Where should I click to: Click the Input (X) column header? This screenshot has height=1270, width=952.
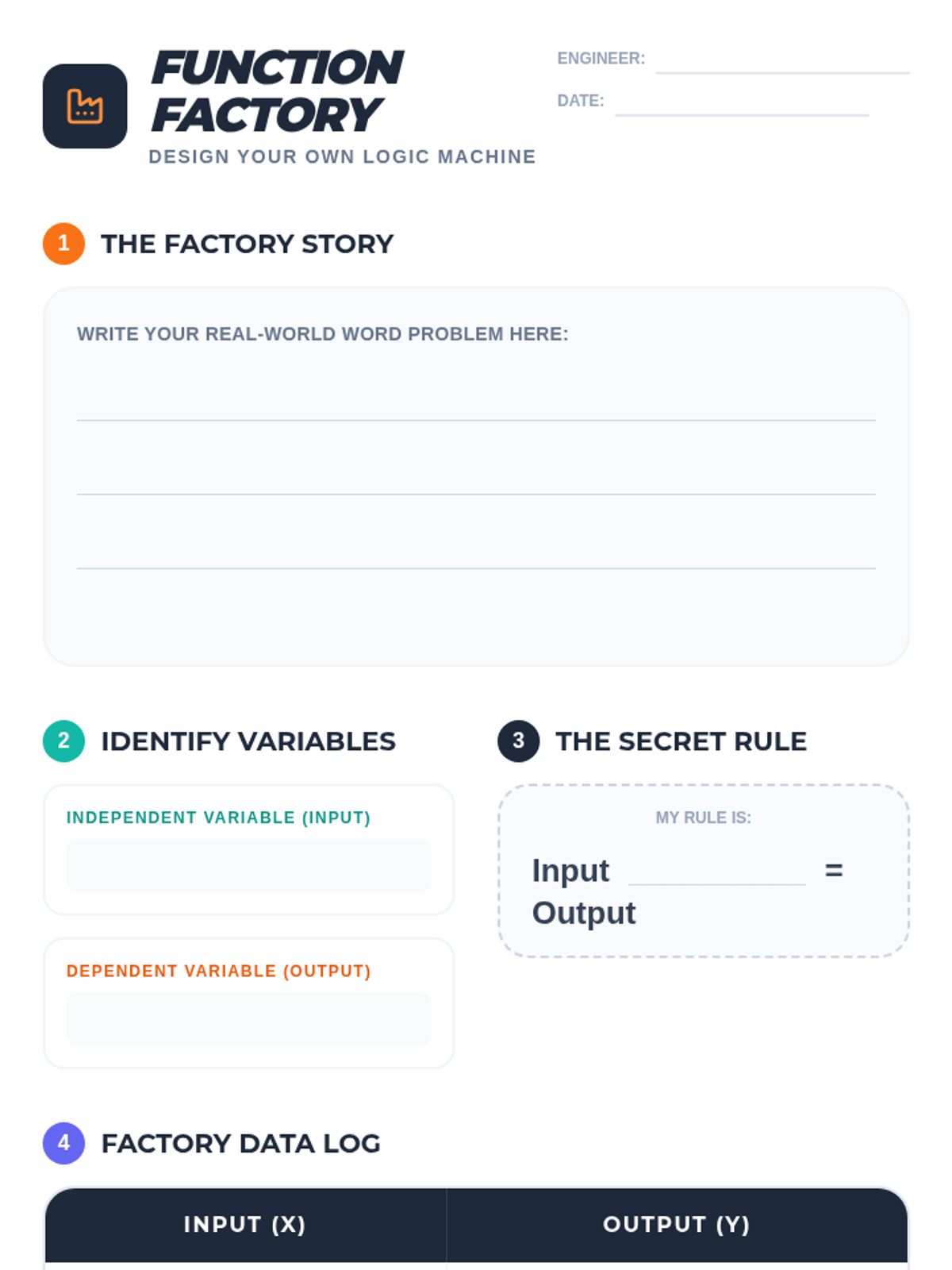pos(245,1225)
